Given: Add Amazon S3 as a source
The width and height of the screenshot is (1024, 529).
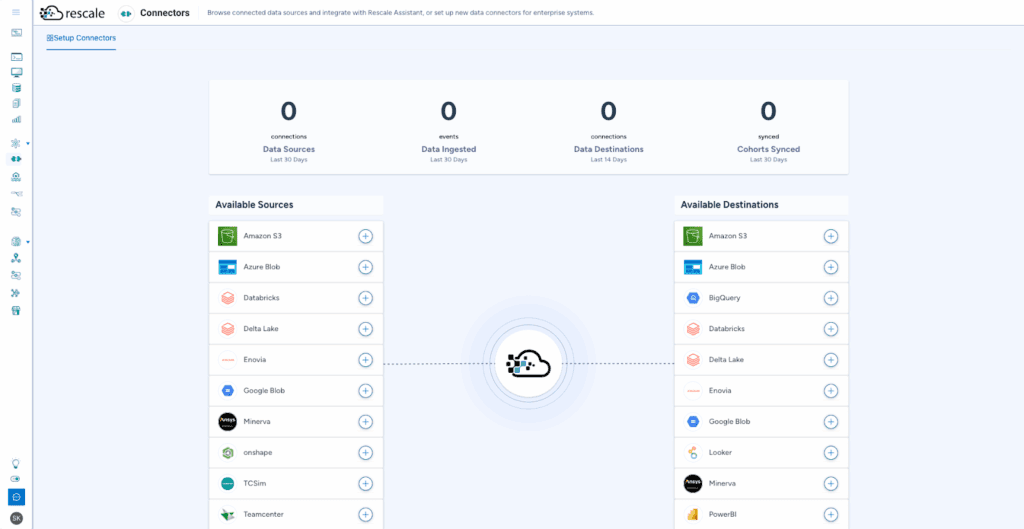Looking at the screenshot, I should coord(365,236).
